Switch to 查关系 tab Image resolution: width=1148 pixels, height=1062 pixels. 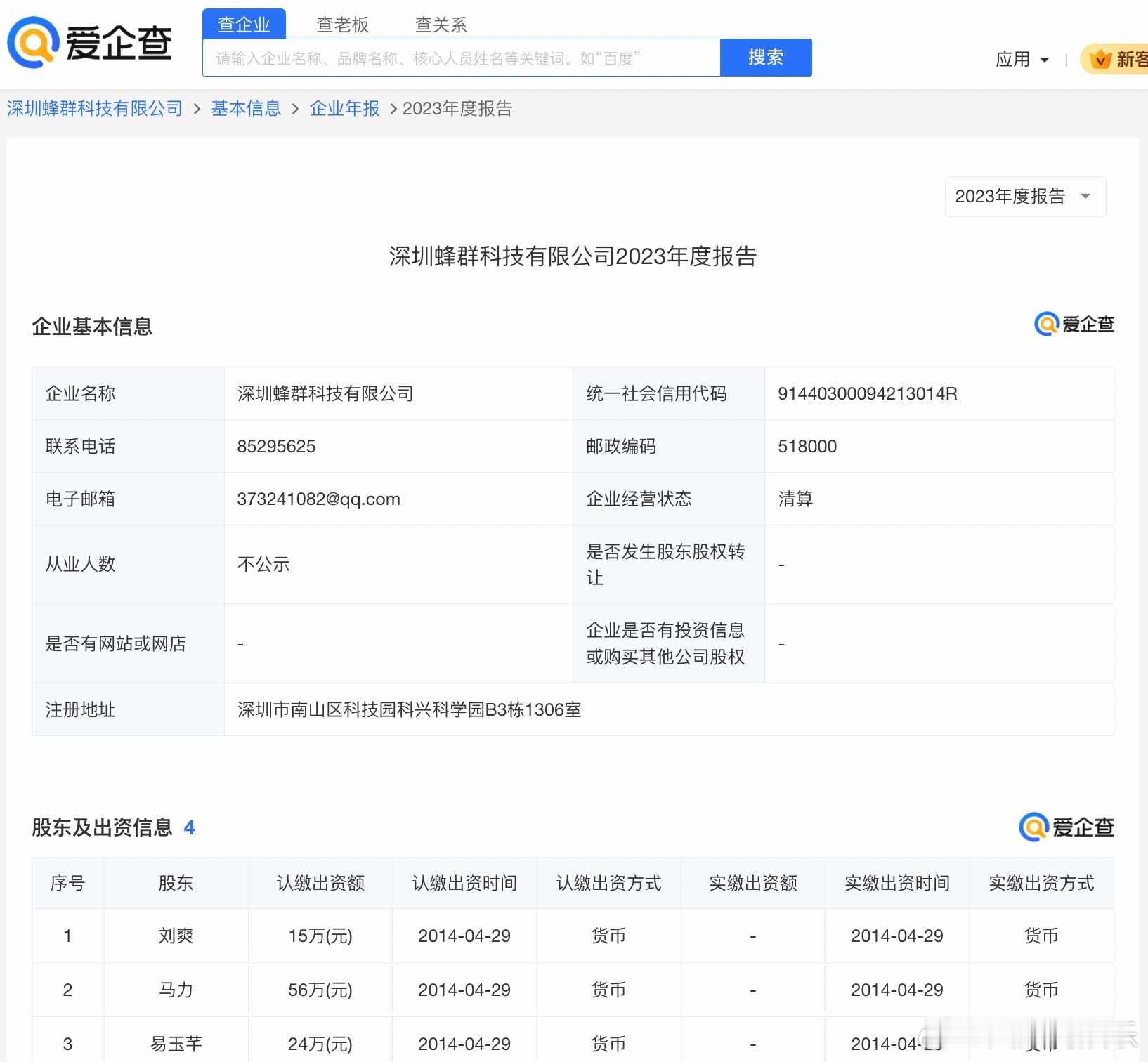(441, 25)
